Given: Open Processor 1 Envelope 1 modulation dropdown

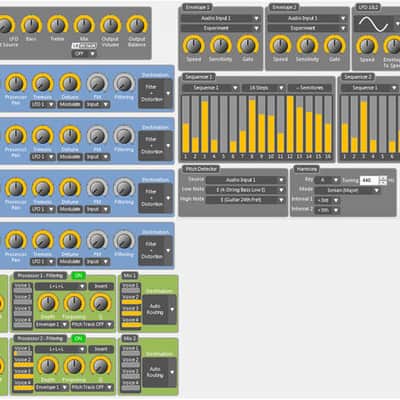Looking at the screenshot, I should (x=52, y=324).
